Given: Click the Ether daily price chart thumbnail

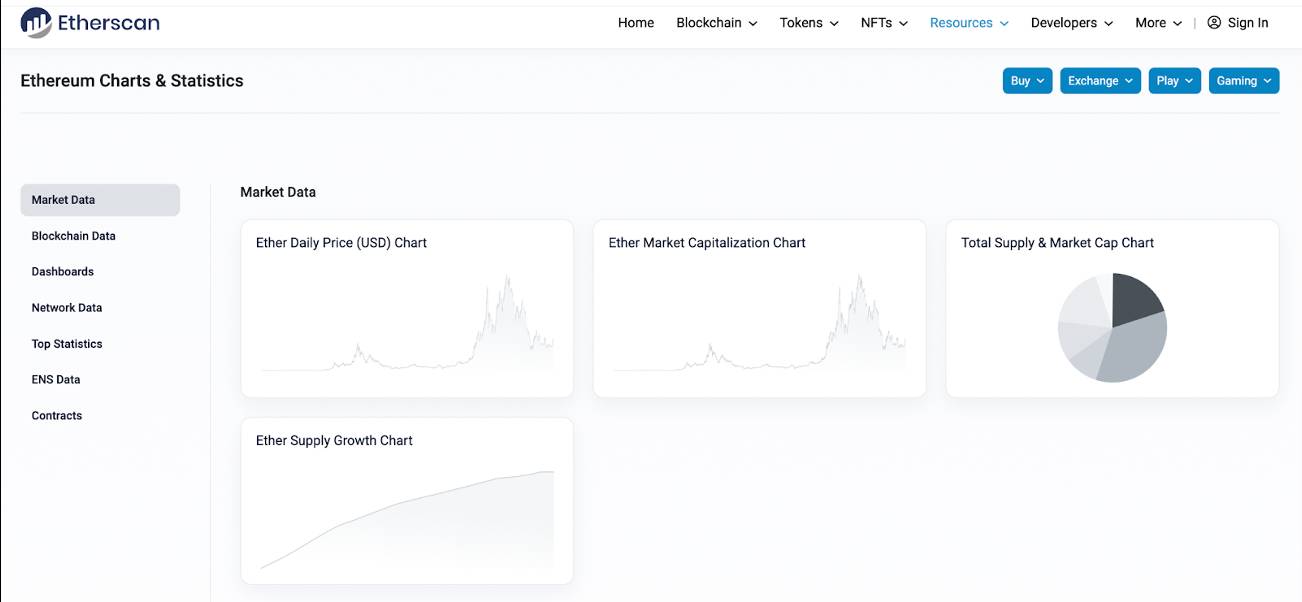Looking at the screenshot, I should pyautogui.click(x=407, y=322).
